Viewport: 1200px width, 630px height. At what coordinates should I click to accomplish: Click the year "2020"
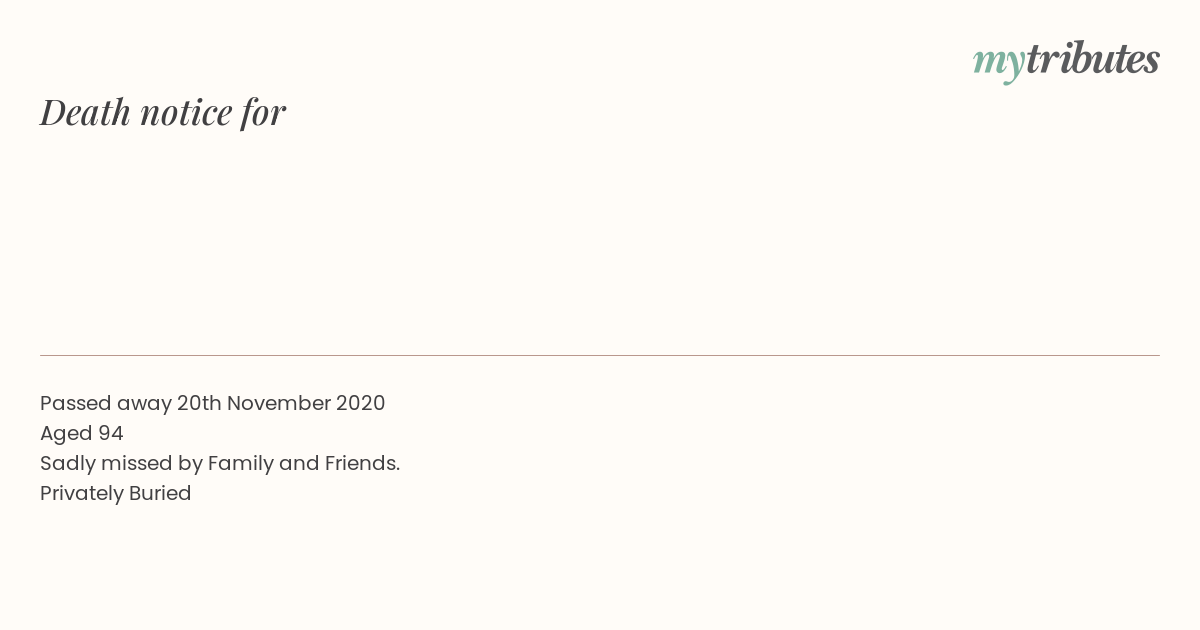point(360,403)
